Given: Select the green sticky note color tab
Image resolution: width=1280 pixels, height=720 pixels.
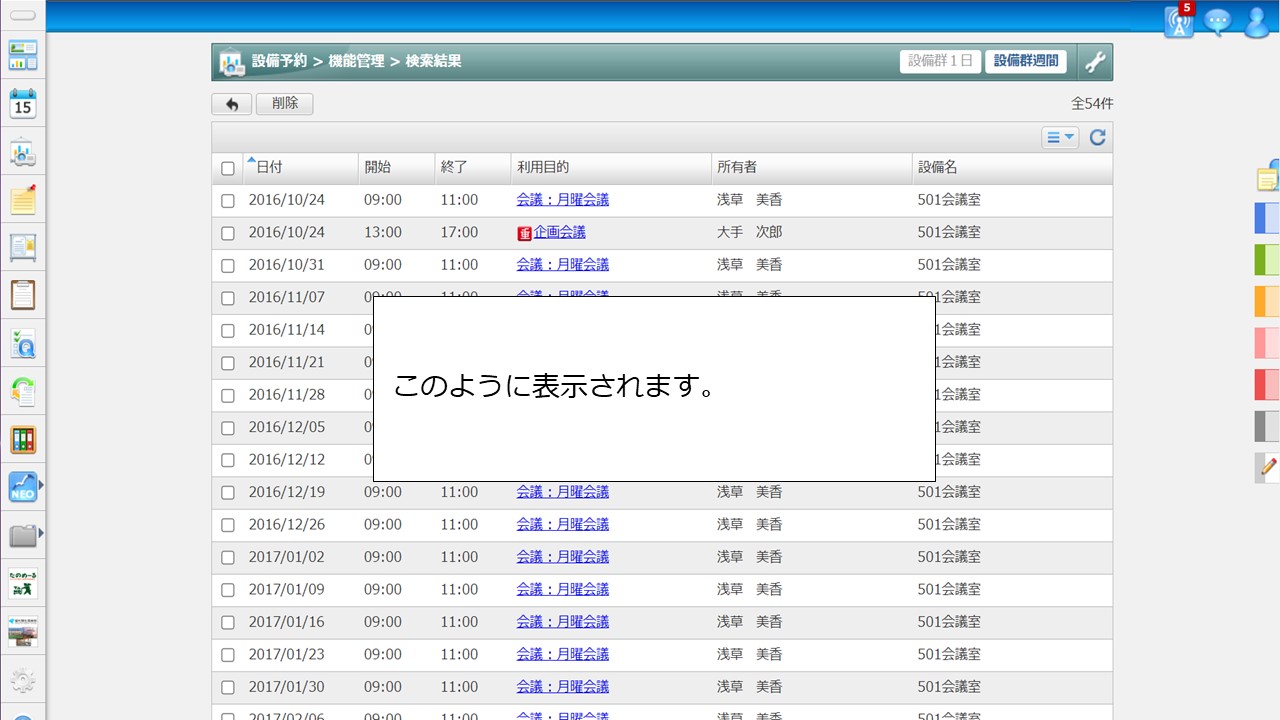Looking at the screenshot, I should tap(1266, 259).
